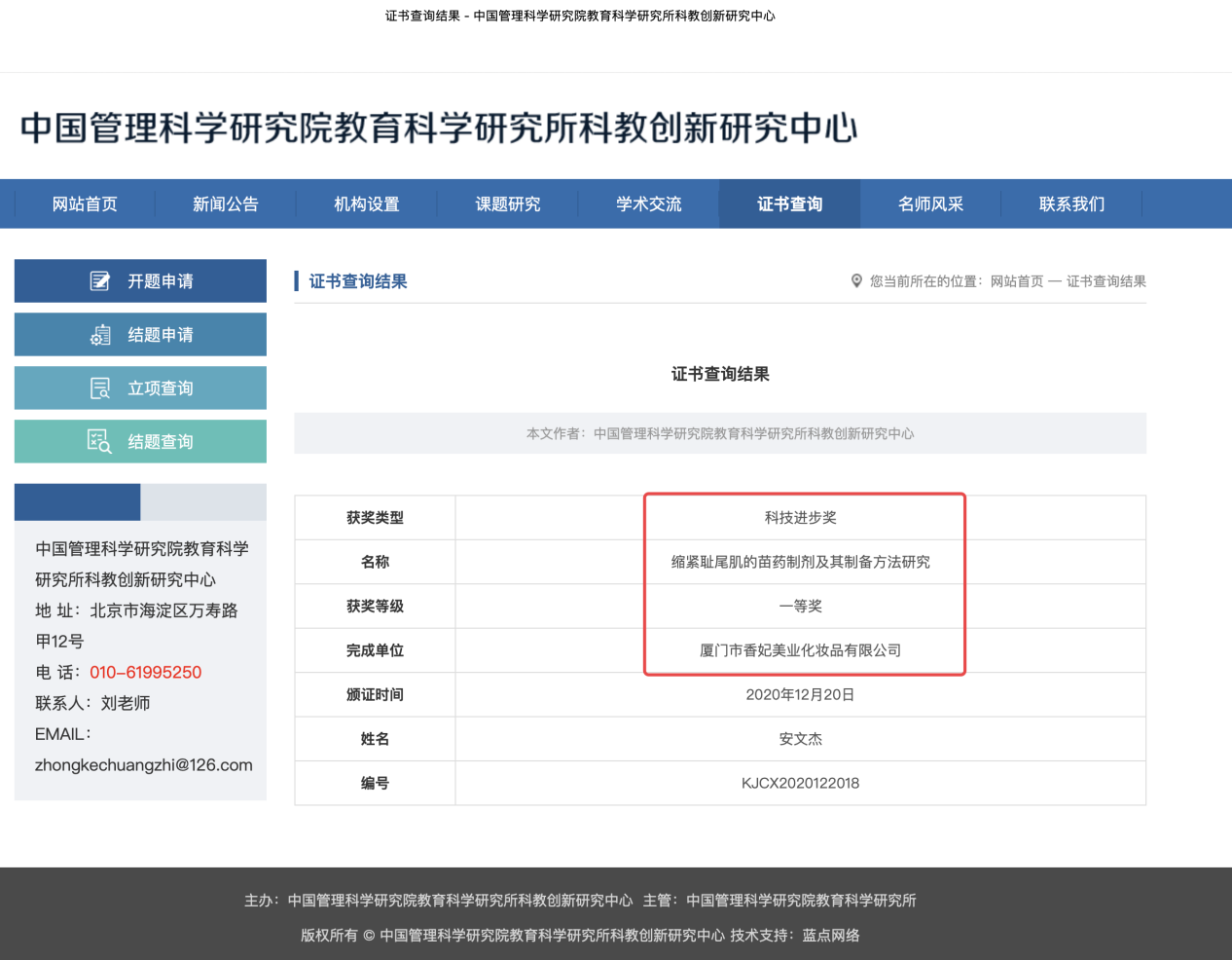Click the dark blue sidebar panel tab
The width and height of the screenshot is (1232, 960).
click(x=78, y=502)
